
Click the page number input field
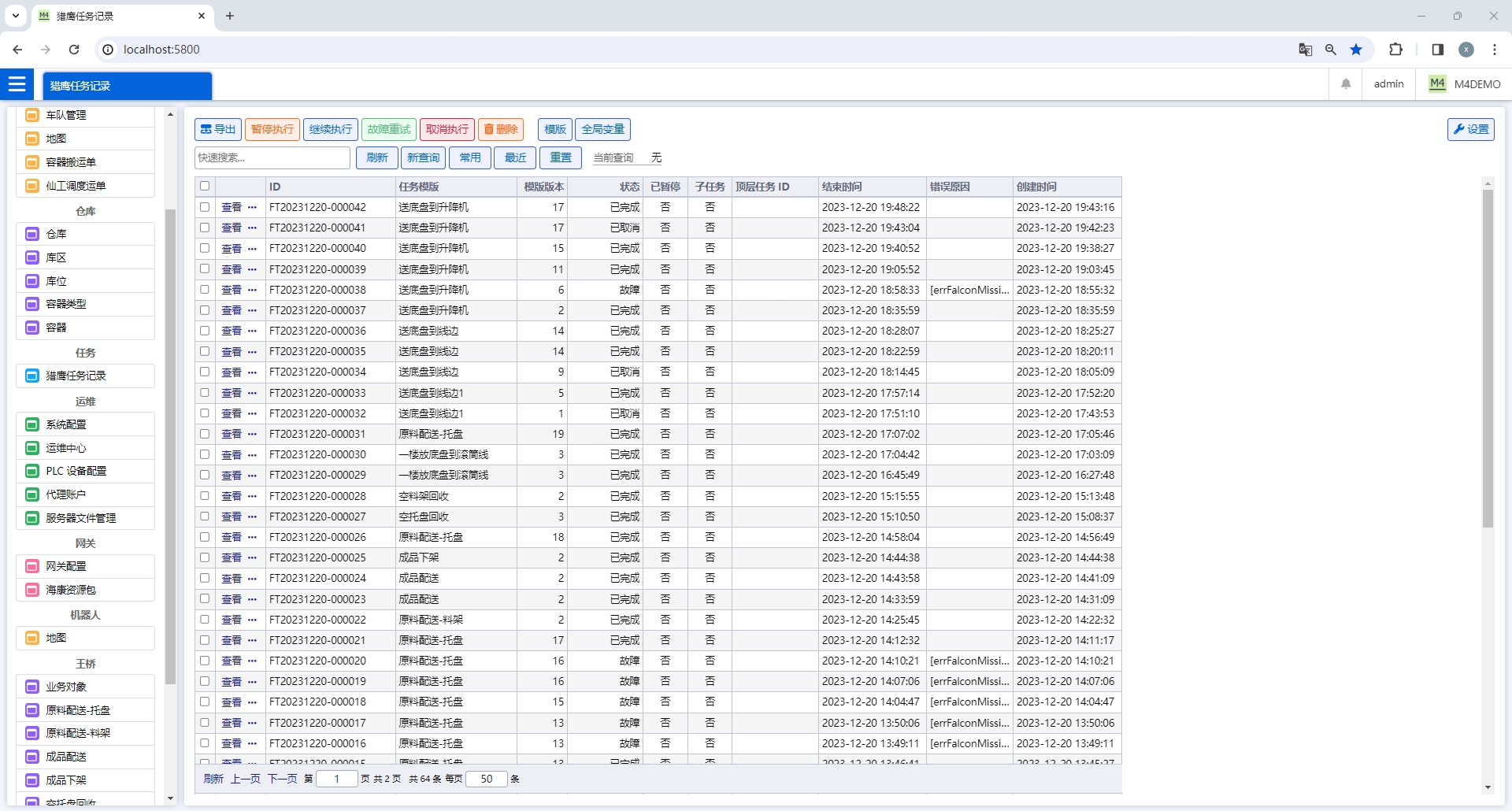click(x=337, y=779)
